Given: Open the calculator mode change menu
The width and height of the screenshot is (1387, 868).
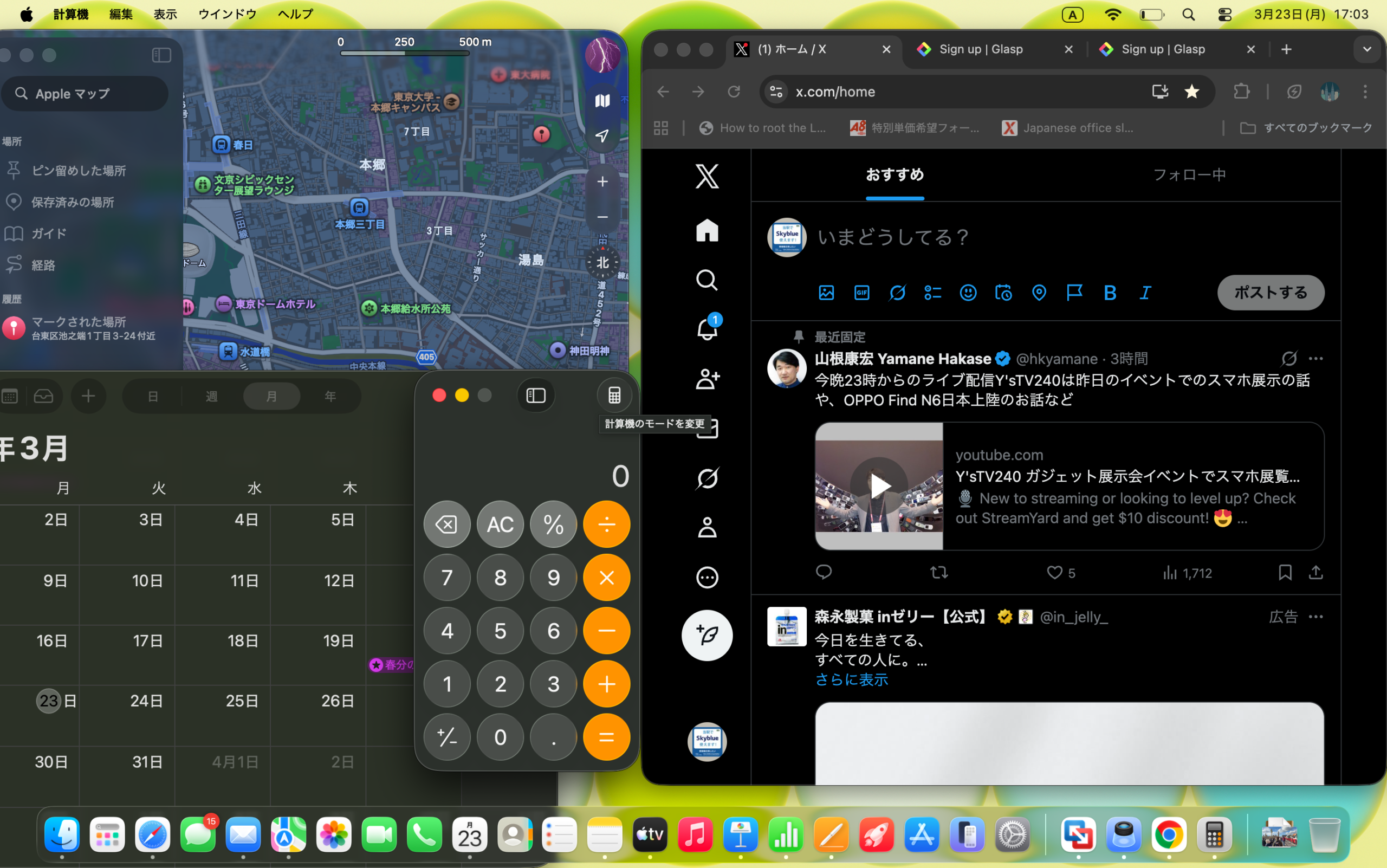Looking at the screenshot, I should [x=614, y=395].
